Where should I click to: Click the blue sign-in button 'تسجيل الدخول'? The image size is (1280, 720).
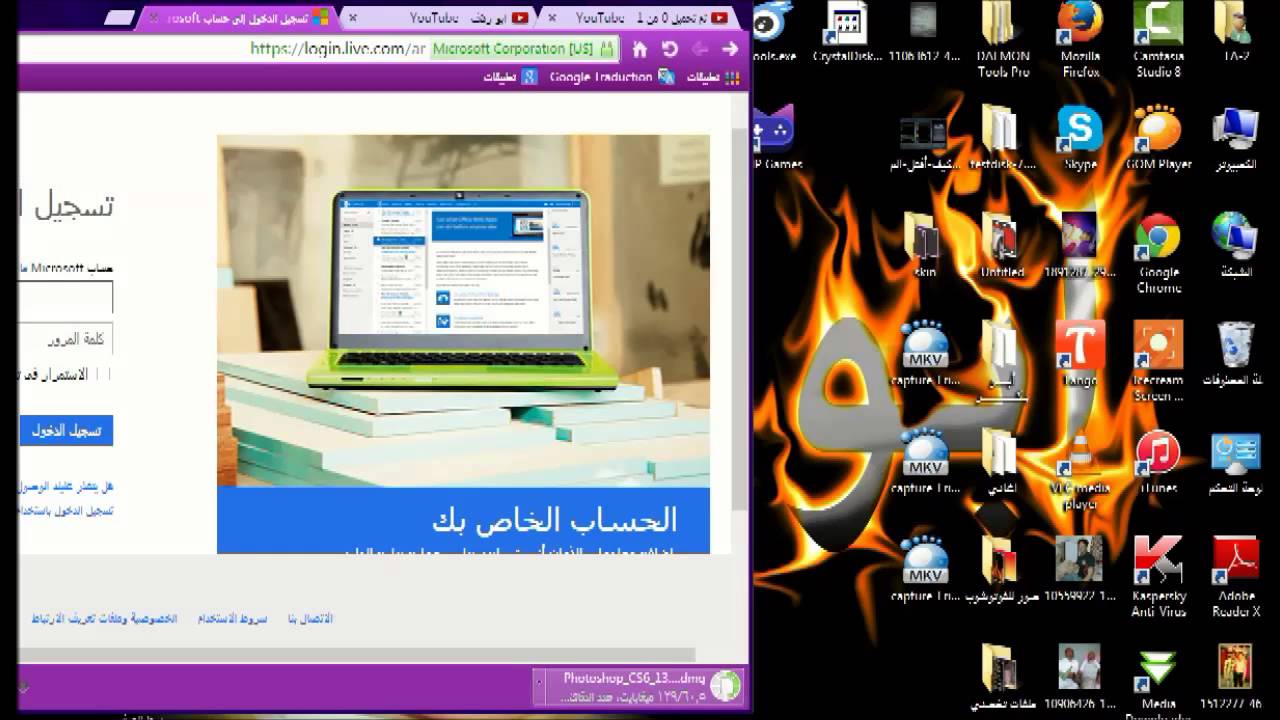66,431
